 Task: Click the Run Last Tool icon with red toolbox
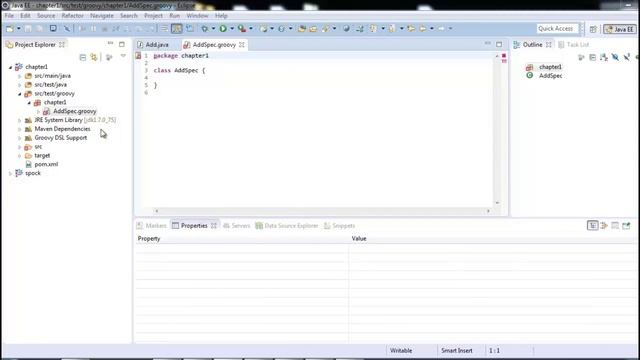242,29
